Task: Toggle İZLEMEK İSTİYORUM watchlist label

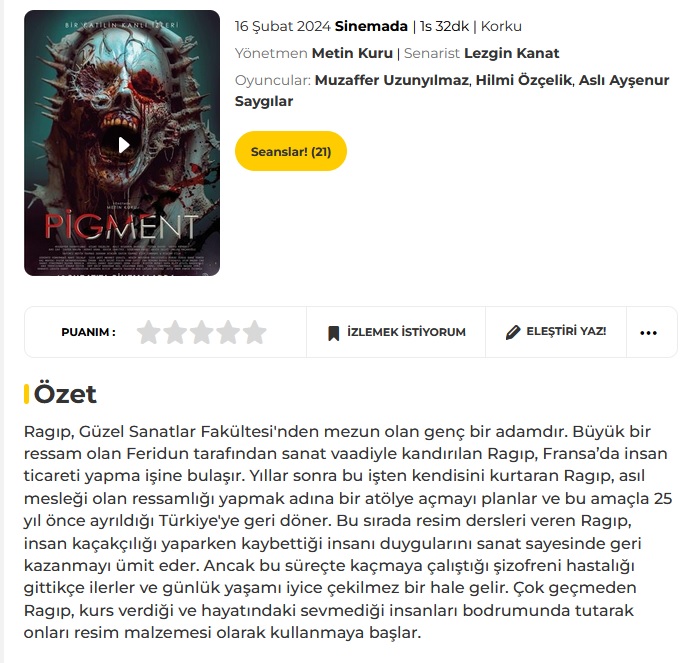Action: (x=406, y=332)
